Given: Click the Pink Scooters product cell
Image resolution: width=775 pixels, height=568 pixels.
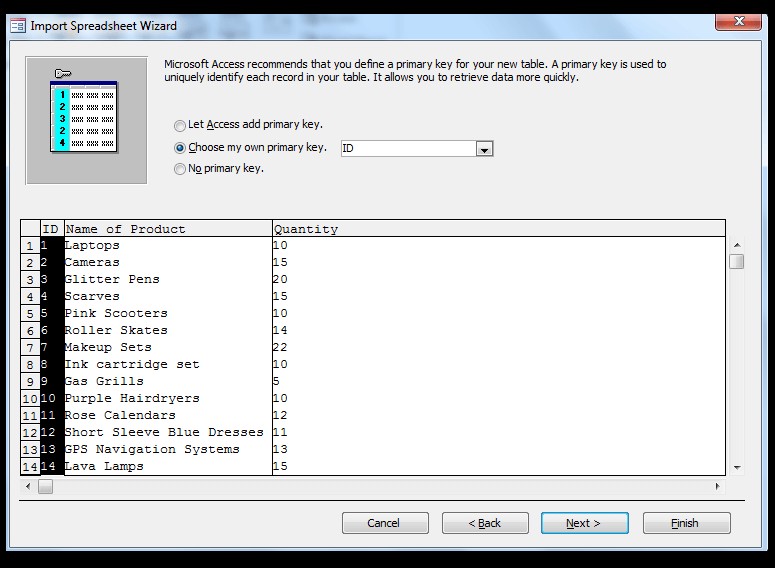Looking at the screenshot, I should point(168,313).
